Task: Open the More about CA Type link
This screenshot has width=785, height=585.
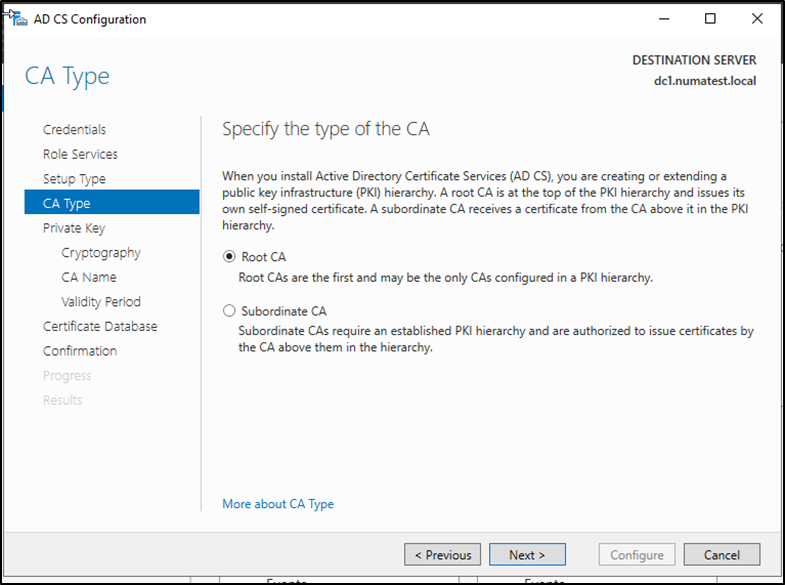Action: pos(278,504)
